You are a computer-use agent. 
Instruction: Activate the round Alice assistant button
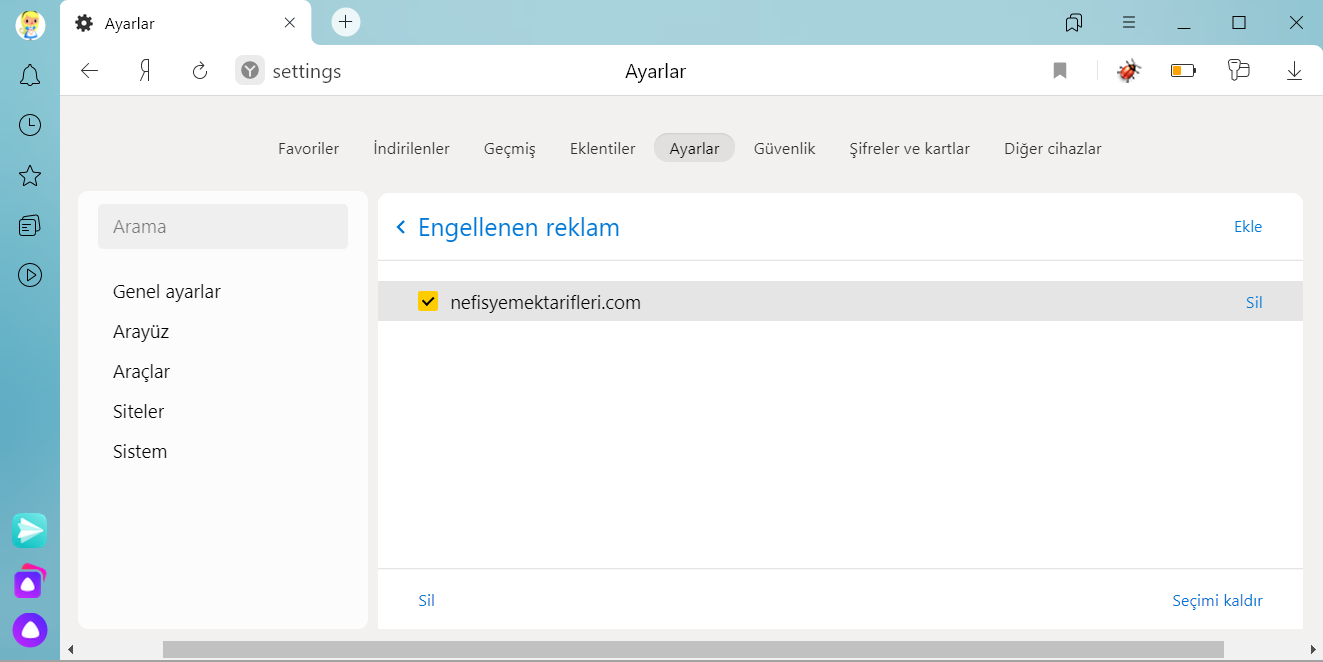click(30, 630)
